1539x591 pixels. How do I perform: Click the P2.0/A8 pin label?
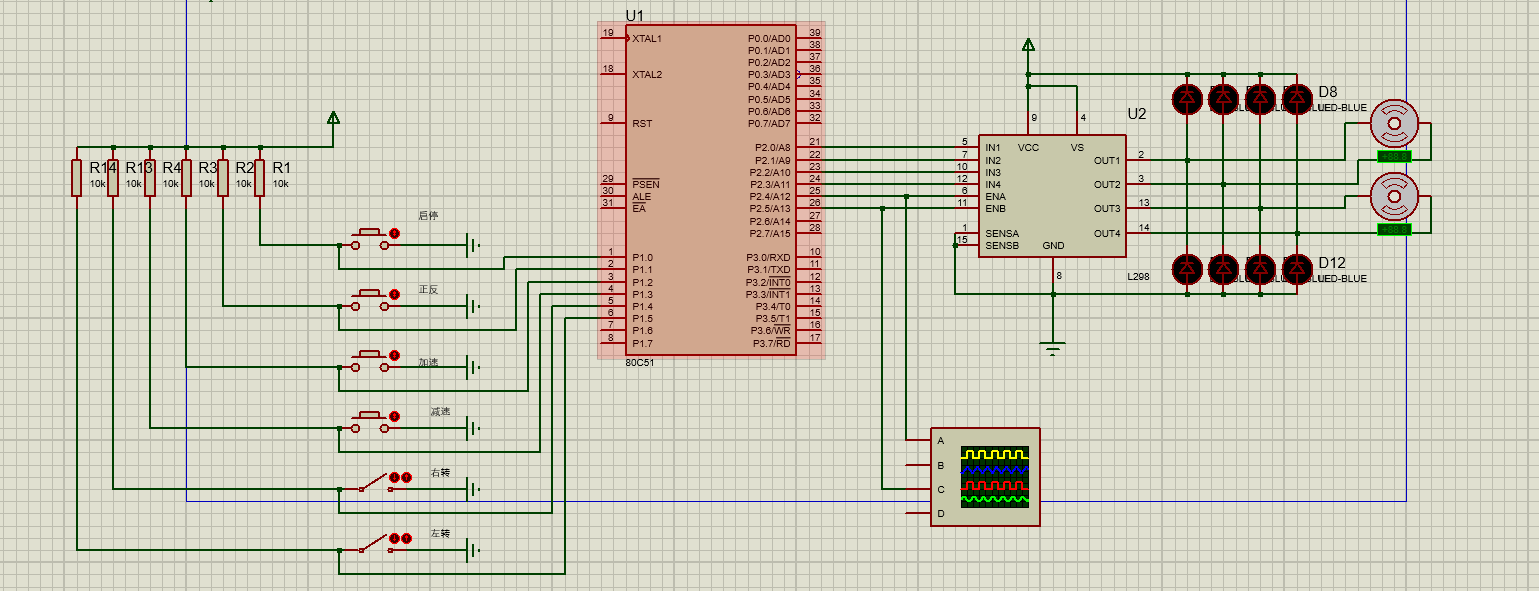(x=772, y=148)
